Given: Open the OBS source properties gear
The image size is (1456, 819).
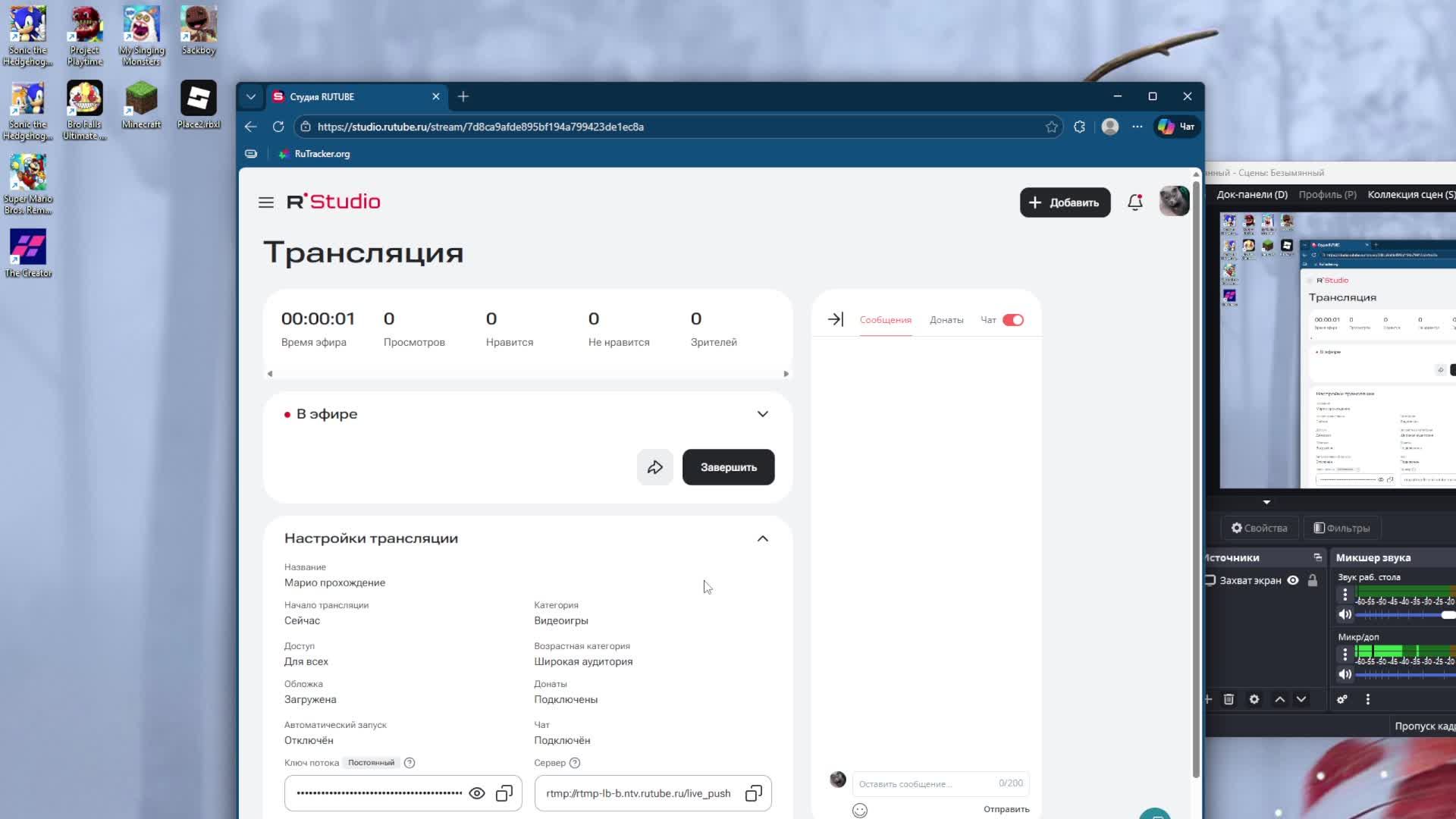Looking at the screenshot, I should tap(1254, 699).
